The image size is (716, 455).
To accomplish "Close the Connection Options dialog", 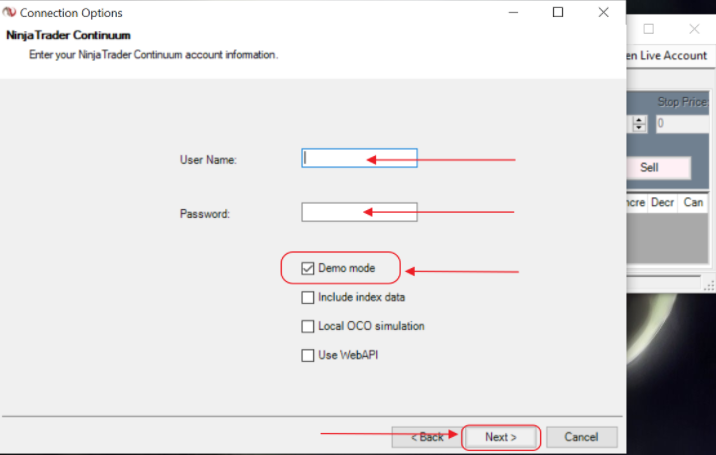I will tap(604, 13).
